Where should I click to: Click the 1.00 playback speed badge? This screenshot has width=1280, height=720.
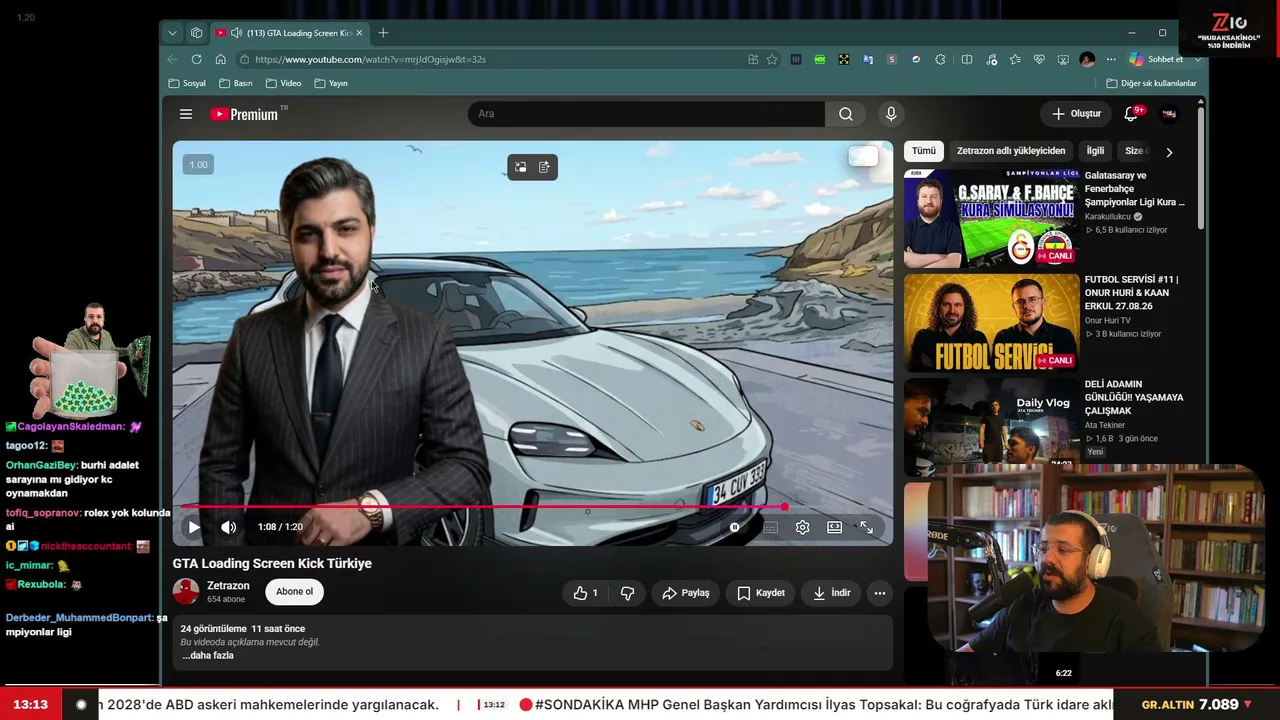click(x=199, y=165)
